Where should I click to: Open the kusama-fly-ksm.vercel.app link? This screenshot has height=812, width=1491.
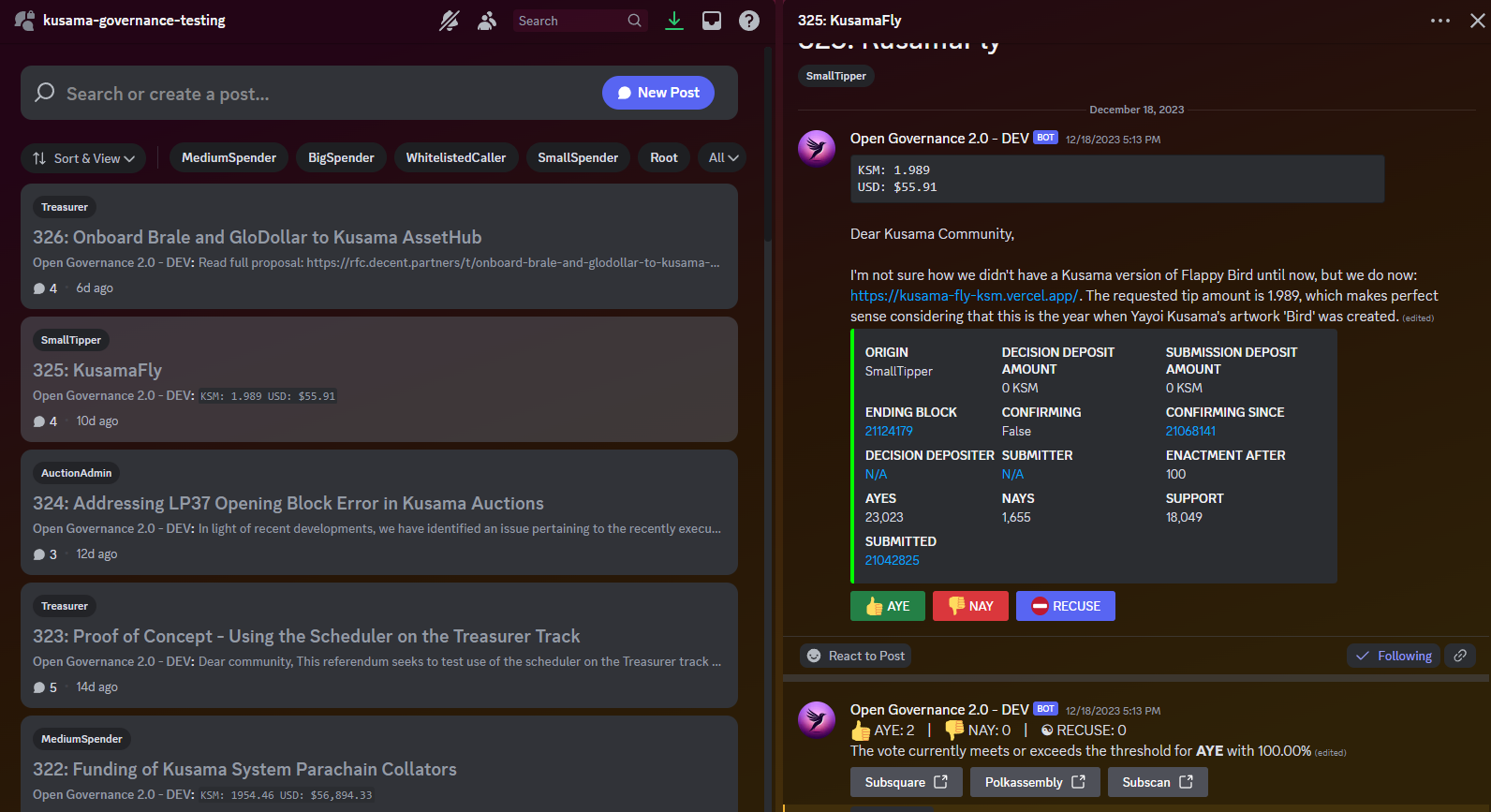coord(964,296)
